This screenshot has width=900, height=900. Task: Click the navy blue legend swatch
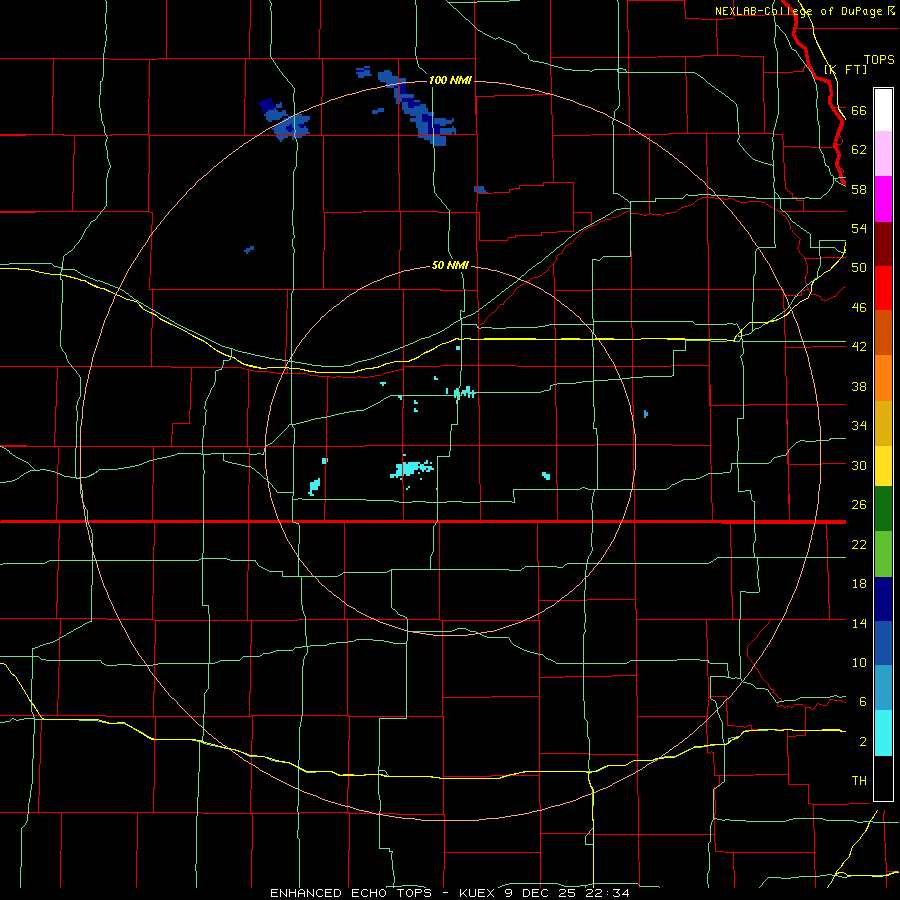point(883,599)
